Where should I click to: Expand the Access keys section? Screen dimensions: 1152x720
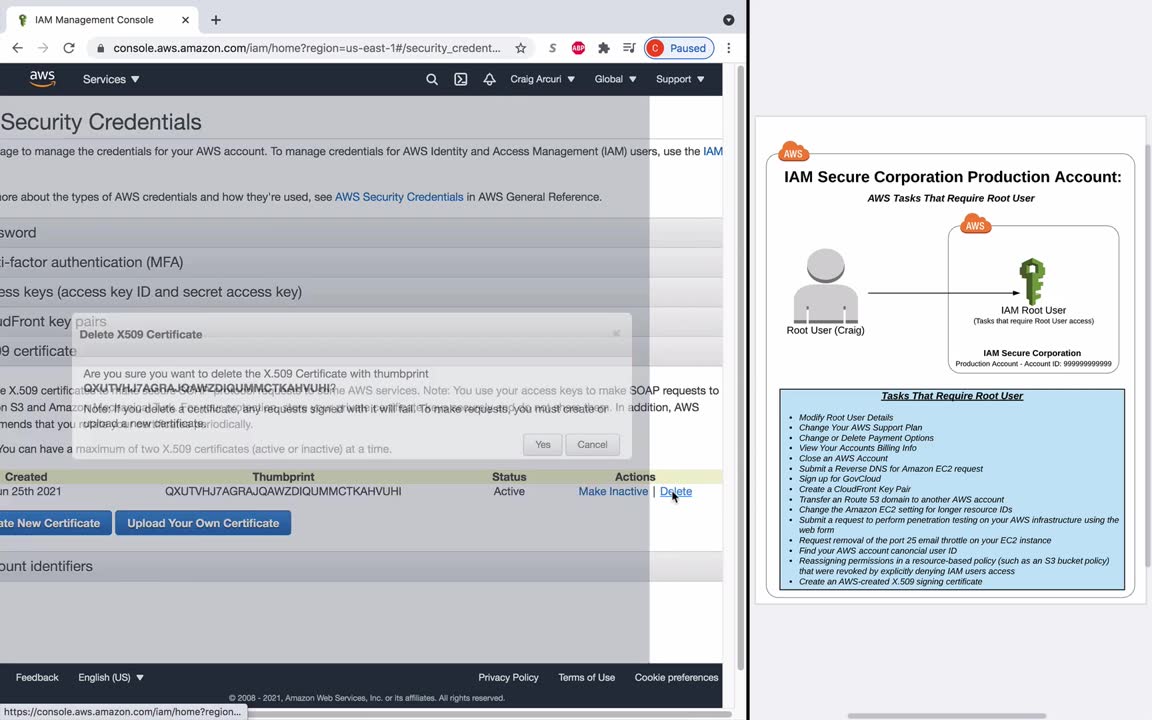pyautogui.click(x=361, y=292)
